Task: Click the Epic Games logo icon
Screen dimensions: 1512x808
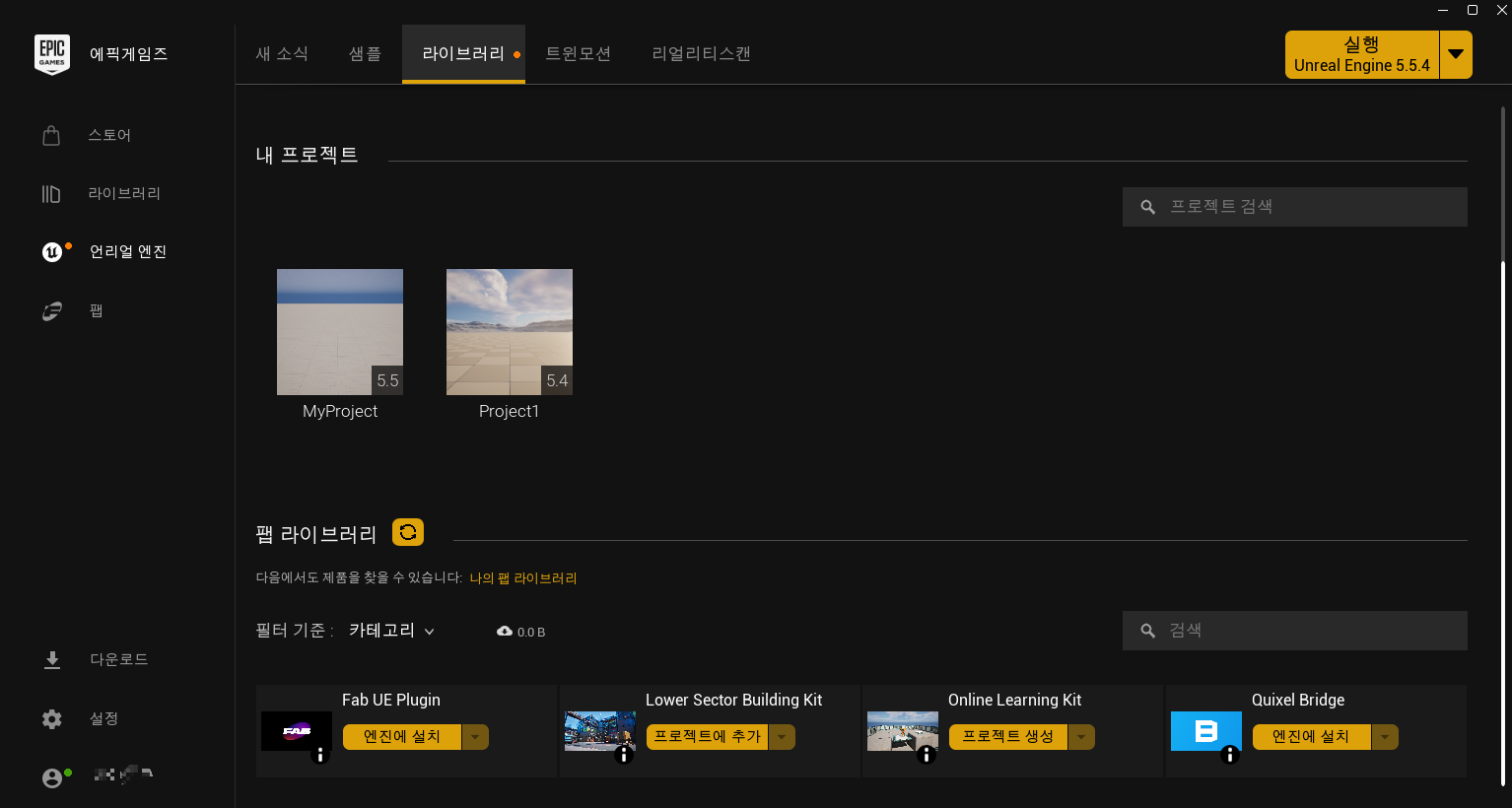Action: (x=52, y=54)
